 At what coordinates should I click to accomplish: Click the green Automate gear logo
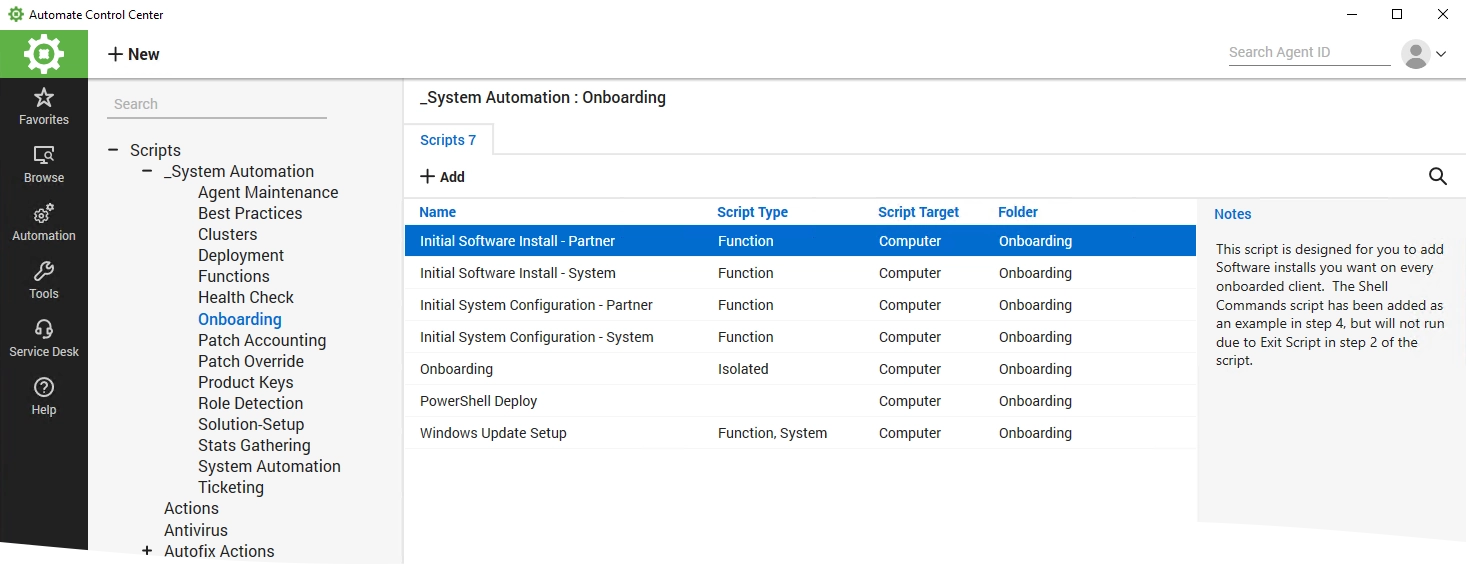point(44,54)
